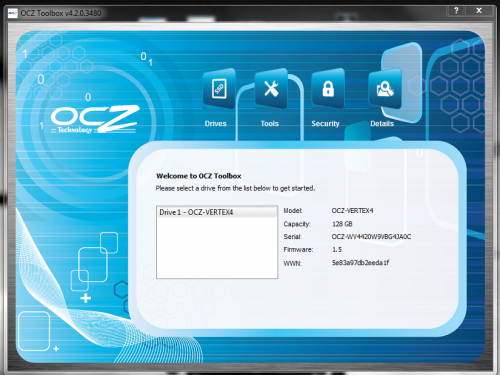The image size is (500, 375).
Task: Click the OCZ Toolbox title bar icon
Action: [x=13, y=13]
